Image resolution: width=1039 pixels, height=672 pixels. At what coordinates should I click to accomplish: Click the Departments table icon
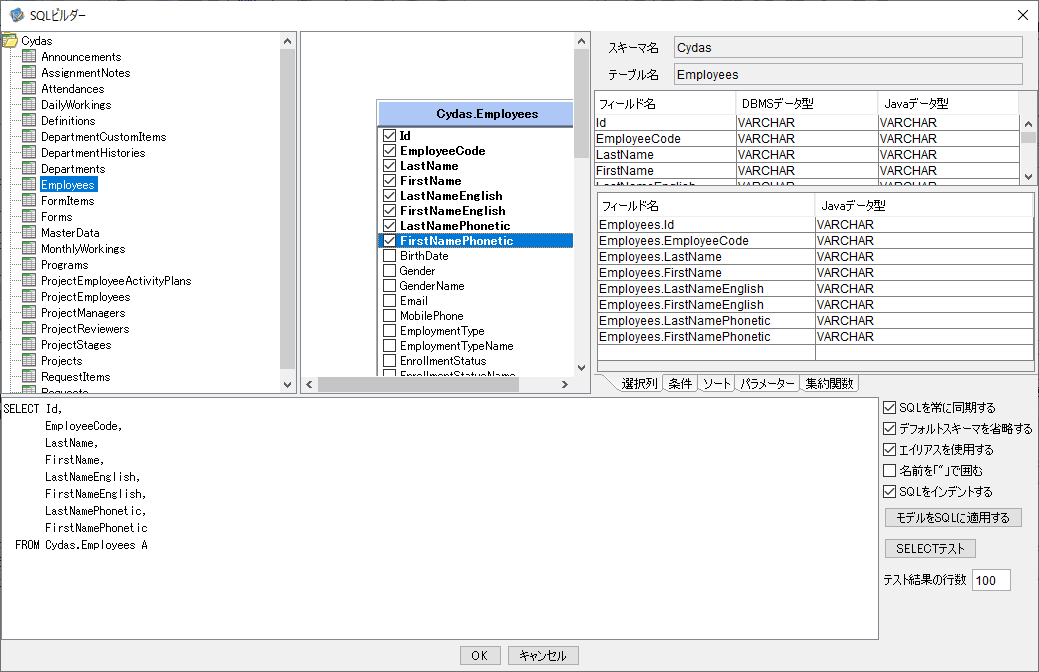pos(29,168)
